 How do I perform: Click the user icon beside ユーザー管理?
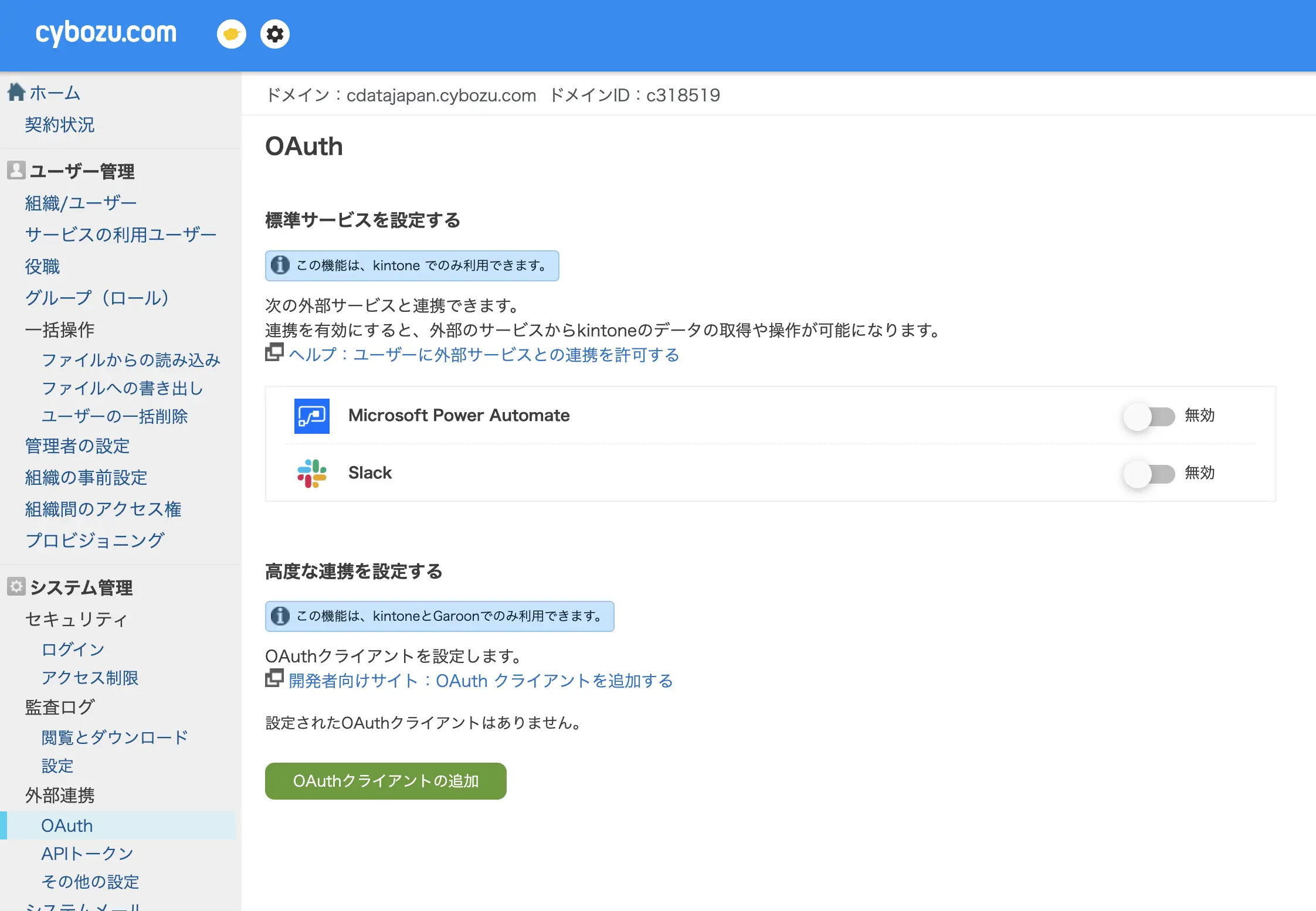coord(16,171)
